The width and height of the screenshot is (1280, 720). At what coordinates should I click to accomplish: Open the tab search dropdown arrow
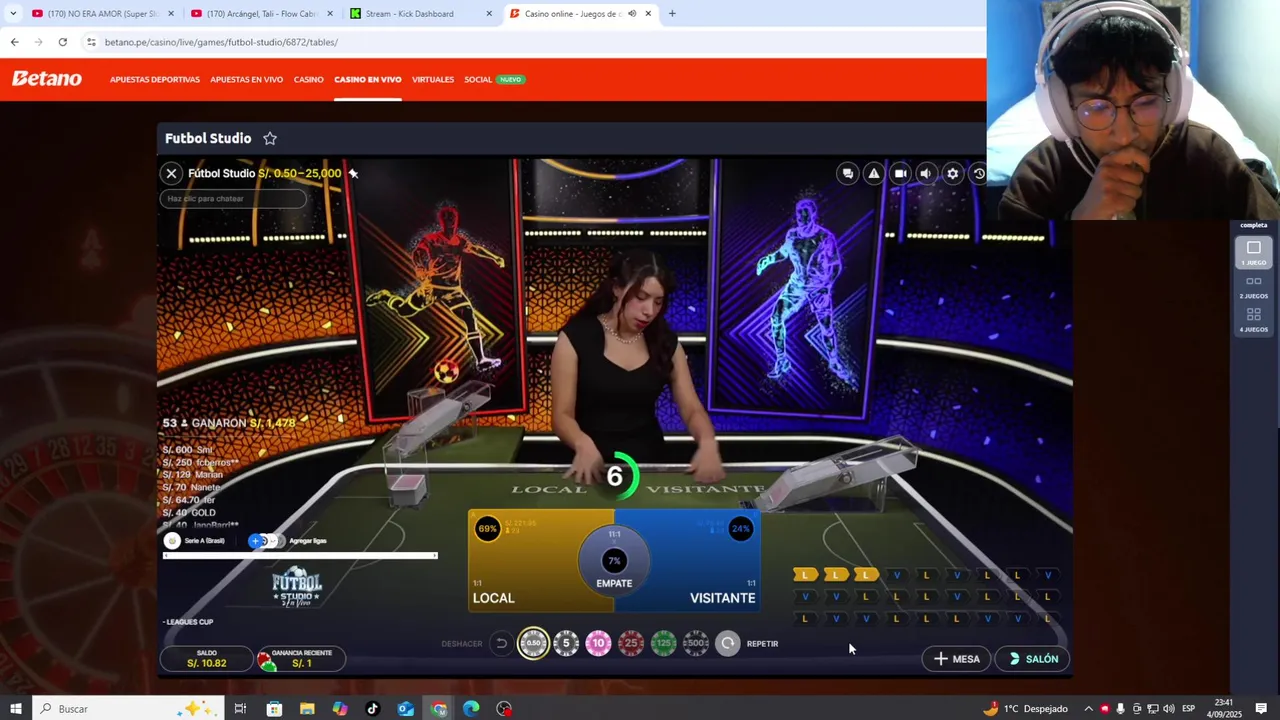click(13, 14)
